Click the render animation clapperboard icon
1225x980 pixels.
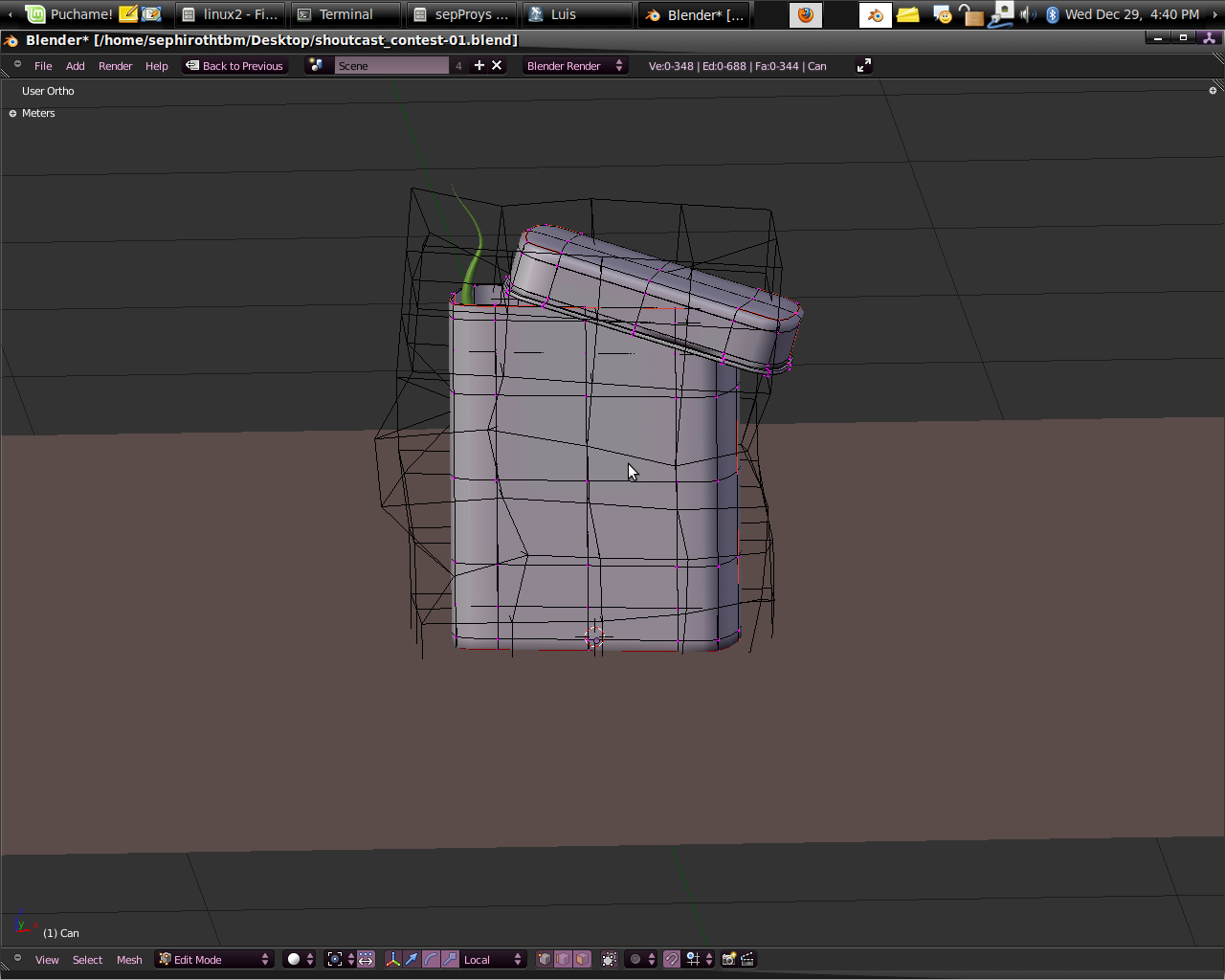[x=747, y=959]
